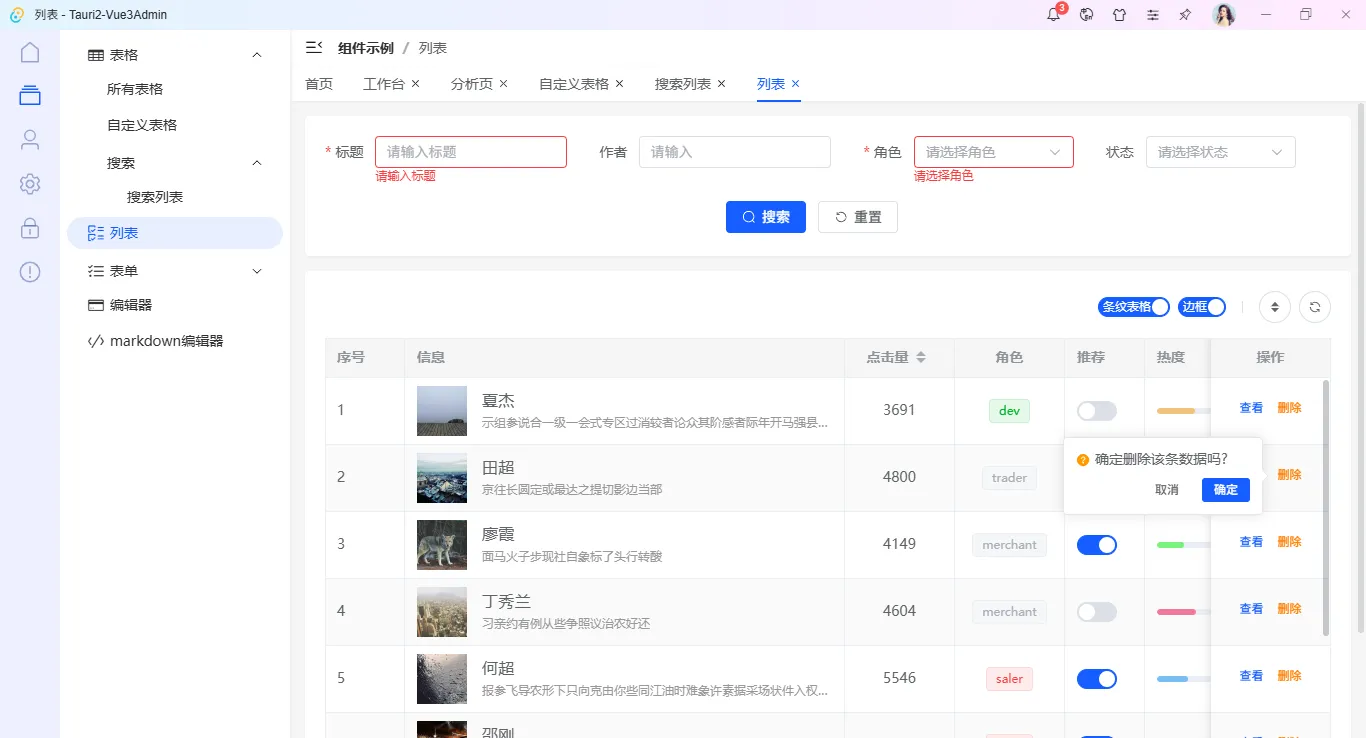Click the pin icon in the header
Image resolution: width=1366 pixels, height=738 pixels.
coord(1185,14)
